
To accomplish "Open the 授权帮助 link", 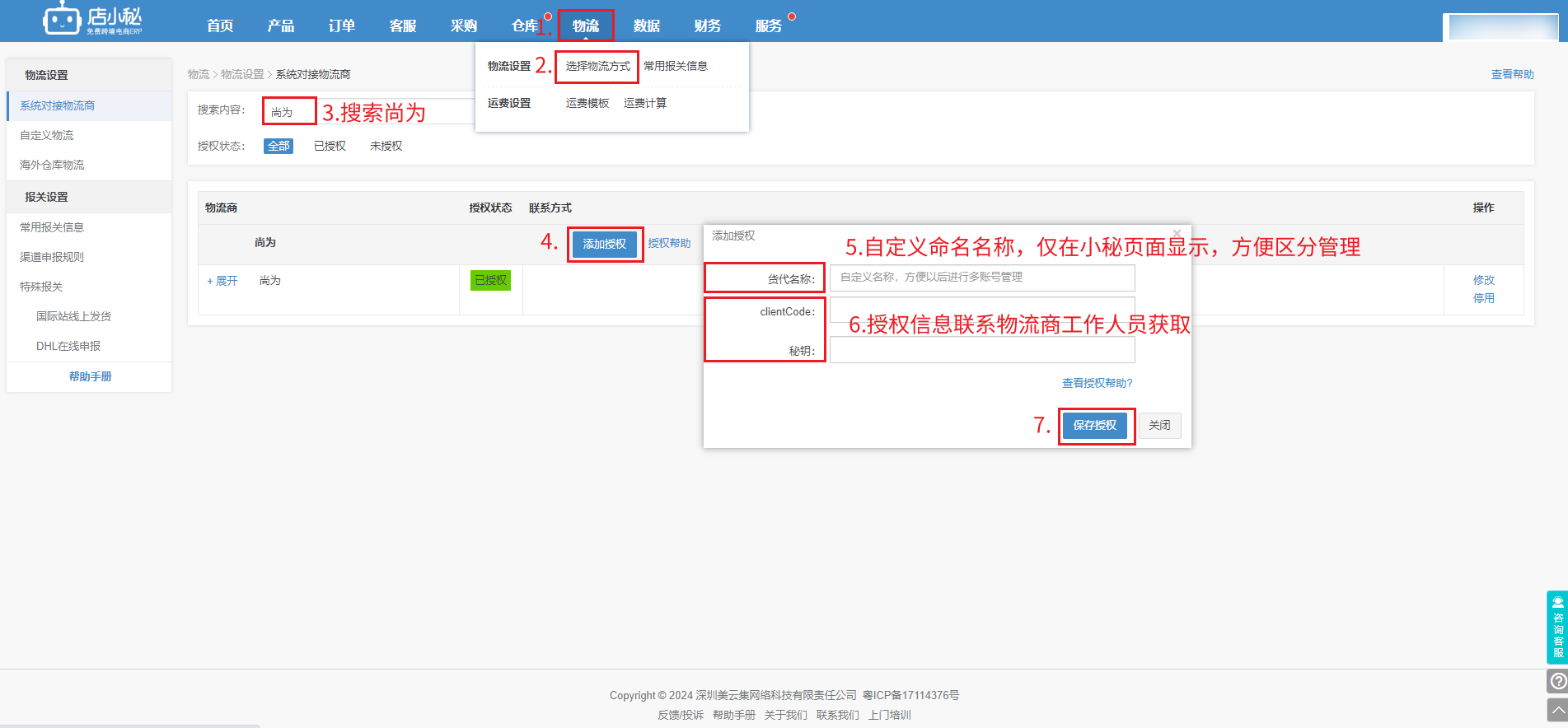I will 669,243.
